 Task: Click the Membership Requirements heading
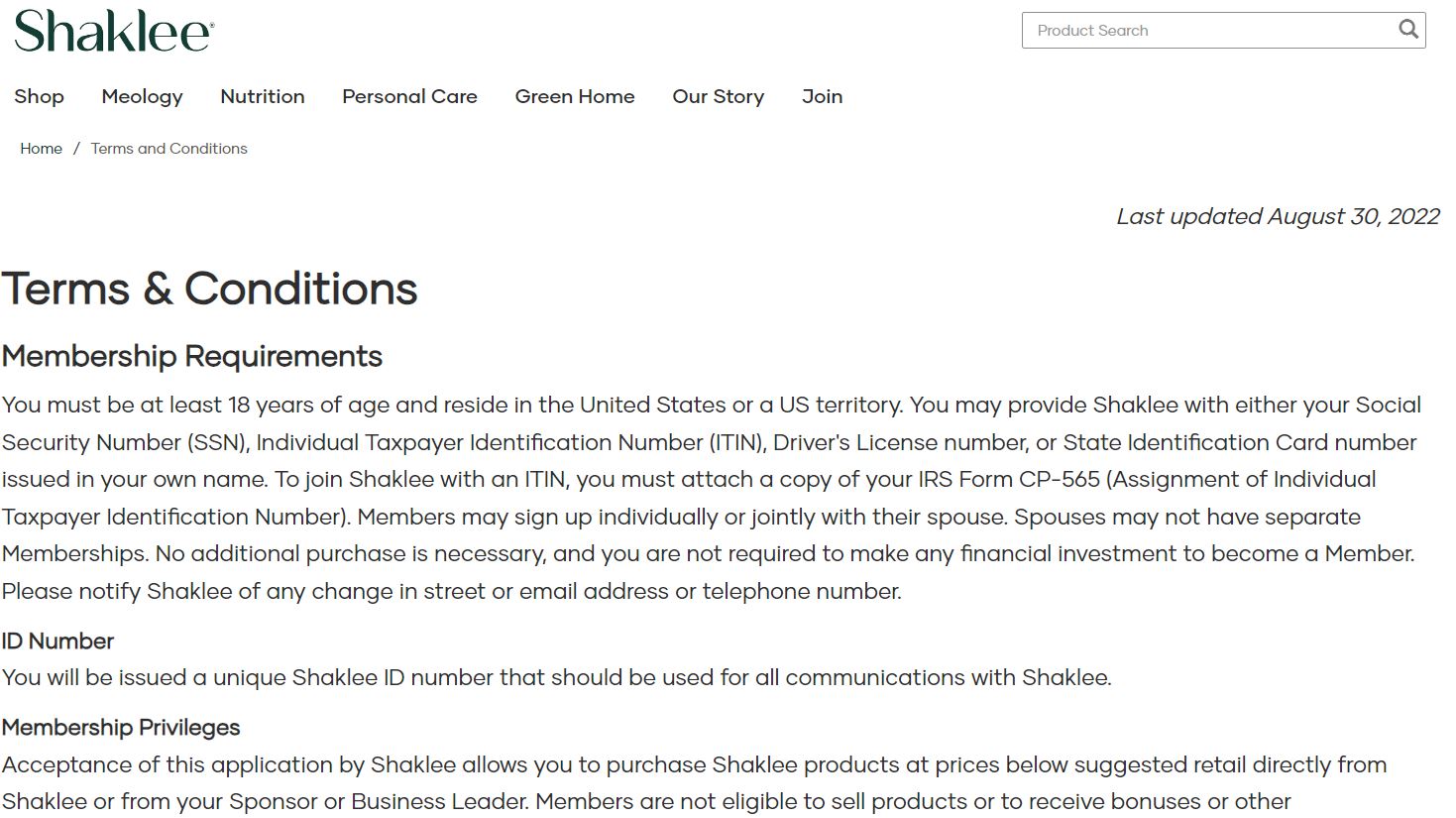[191, 356]
